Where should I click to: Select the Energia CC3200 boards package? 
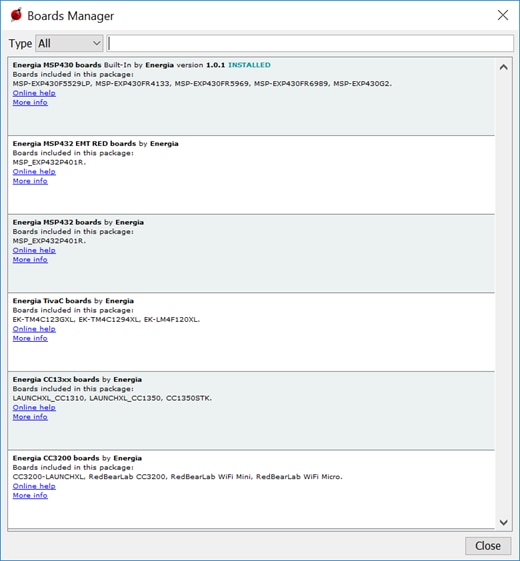point(251,489)
